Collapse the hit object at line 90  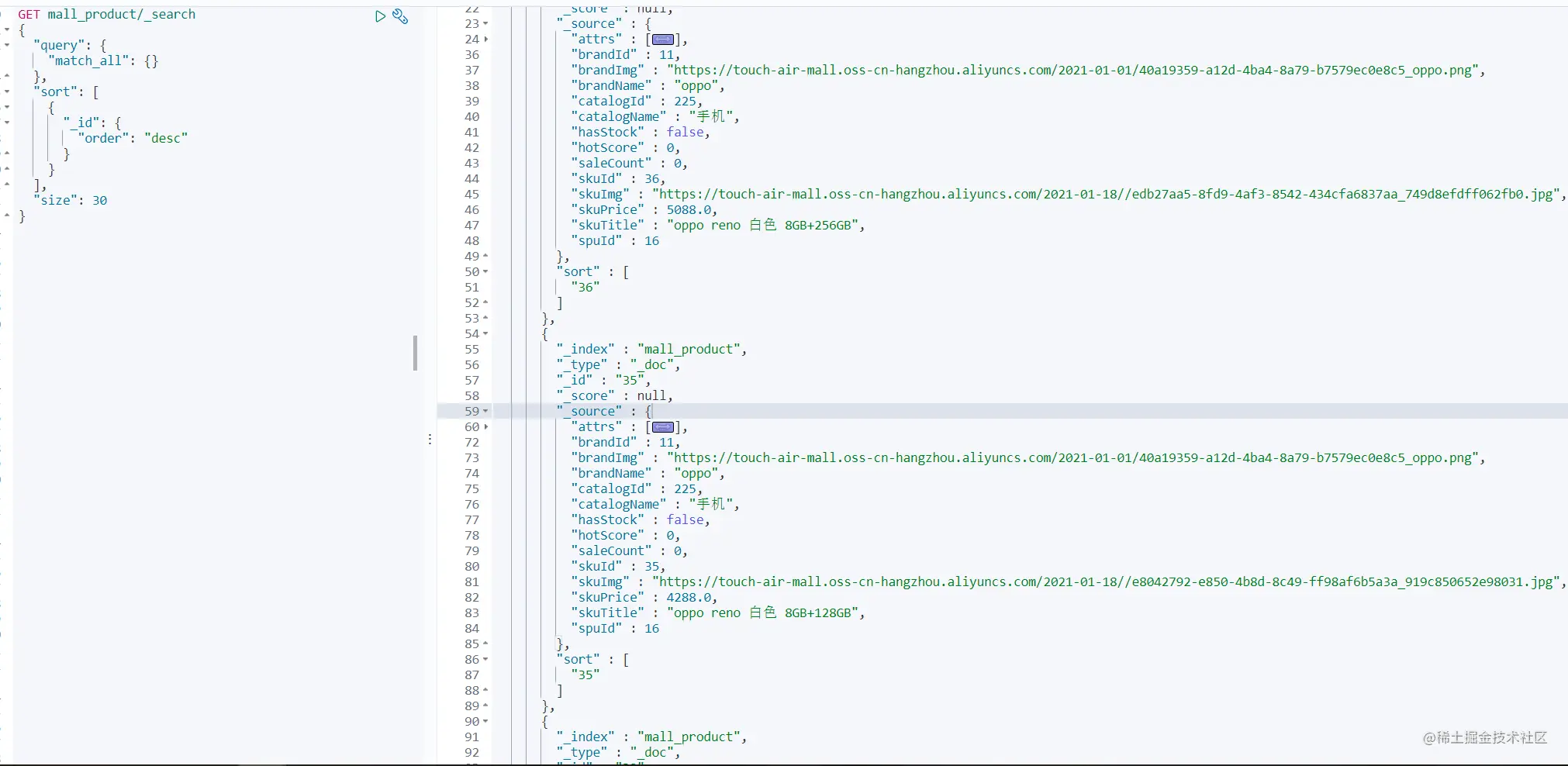pos(485,722)
